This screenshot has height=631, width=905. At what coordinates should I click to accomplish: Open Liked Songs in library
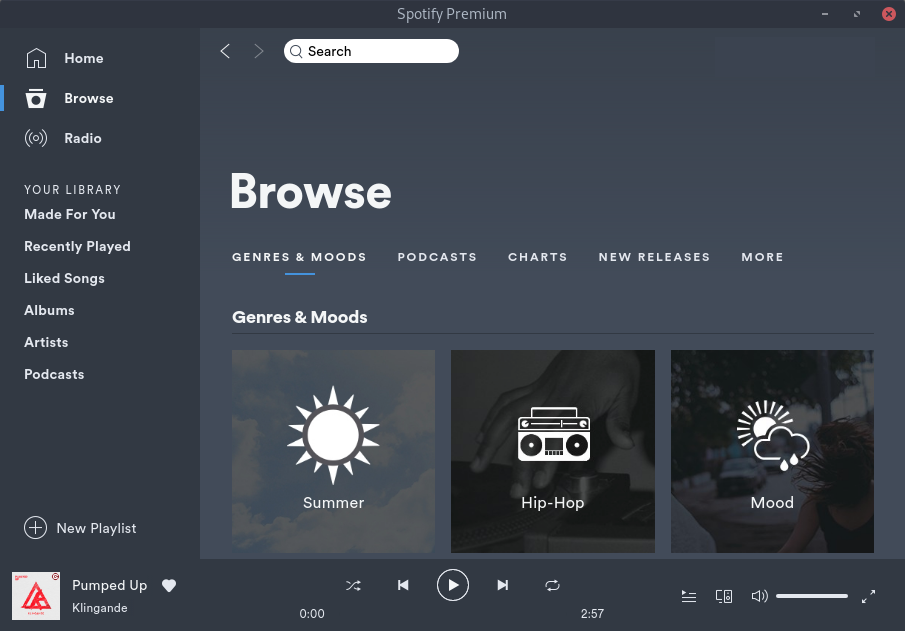pos(65,278)
